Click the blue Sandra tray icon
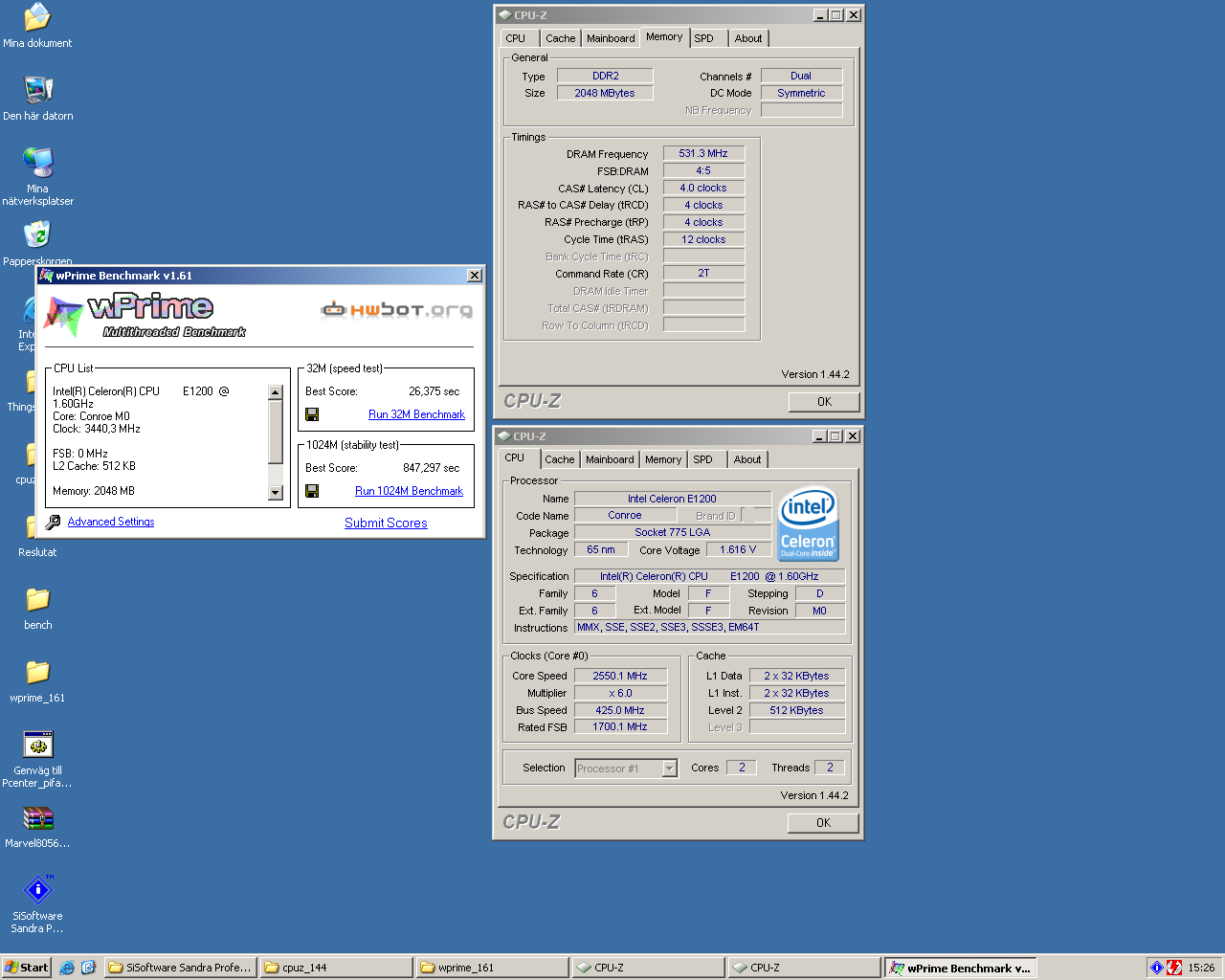Viewport: 1225px width, 980px height. (1156, 968)
